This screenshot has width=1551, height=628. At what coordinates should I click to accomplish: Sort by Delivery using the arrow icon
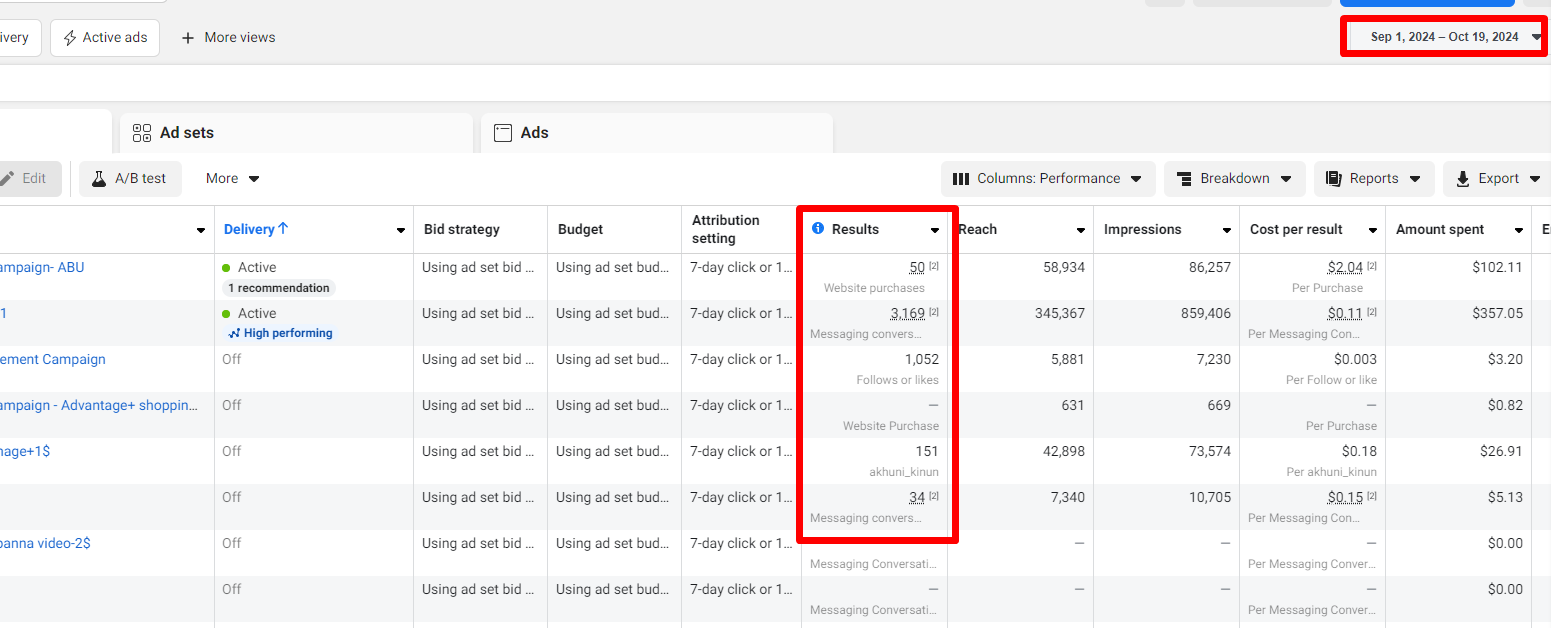[x=283, y=229]
